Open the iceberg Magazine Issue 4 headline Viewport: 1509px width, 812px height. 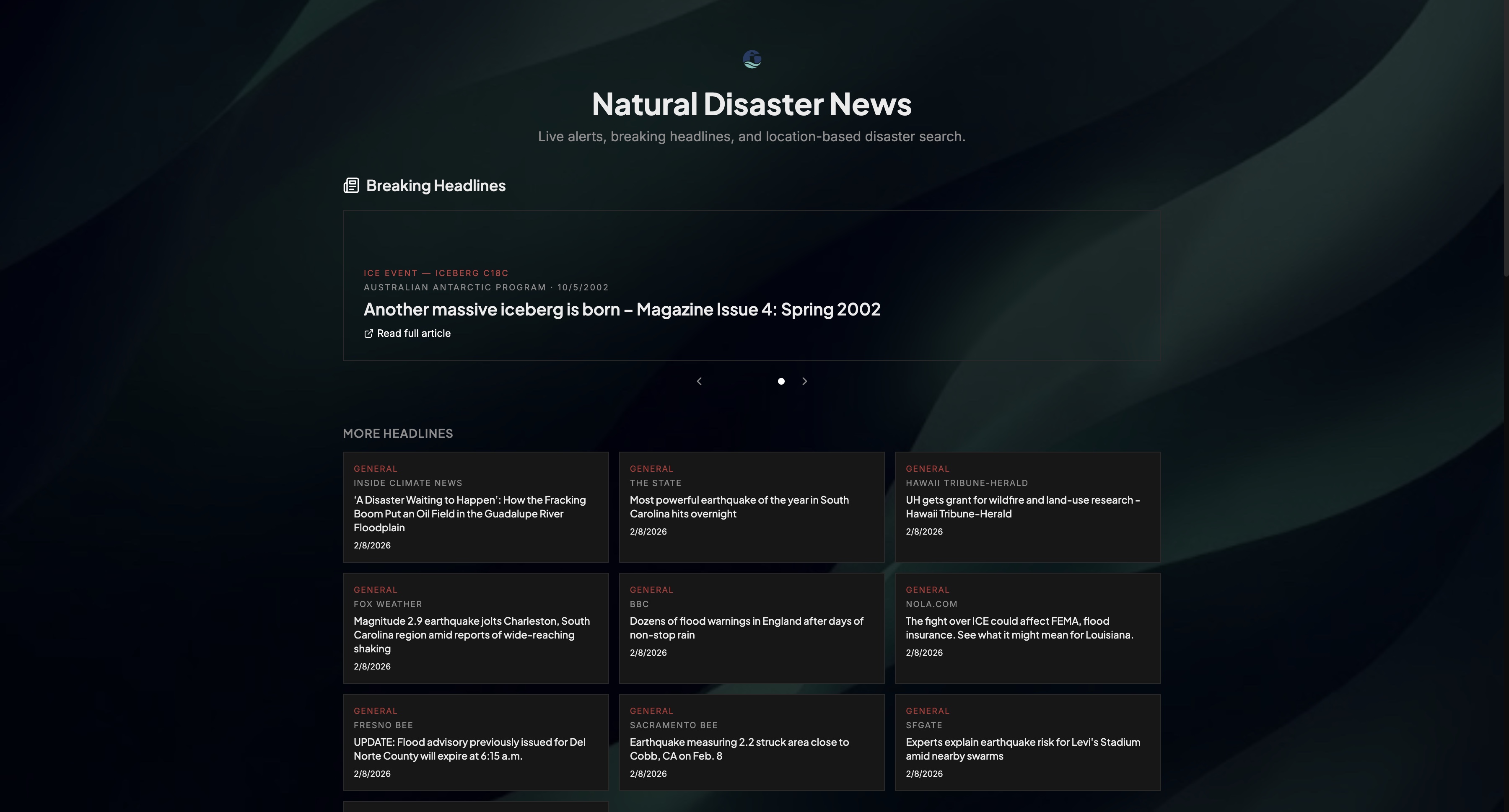(x=622, y=309)
